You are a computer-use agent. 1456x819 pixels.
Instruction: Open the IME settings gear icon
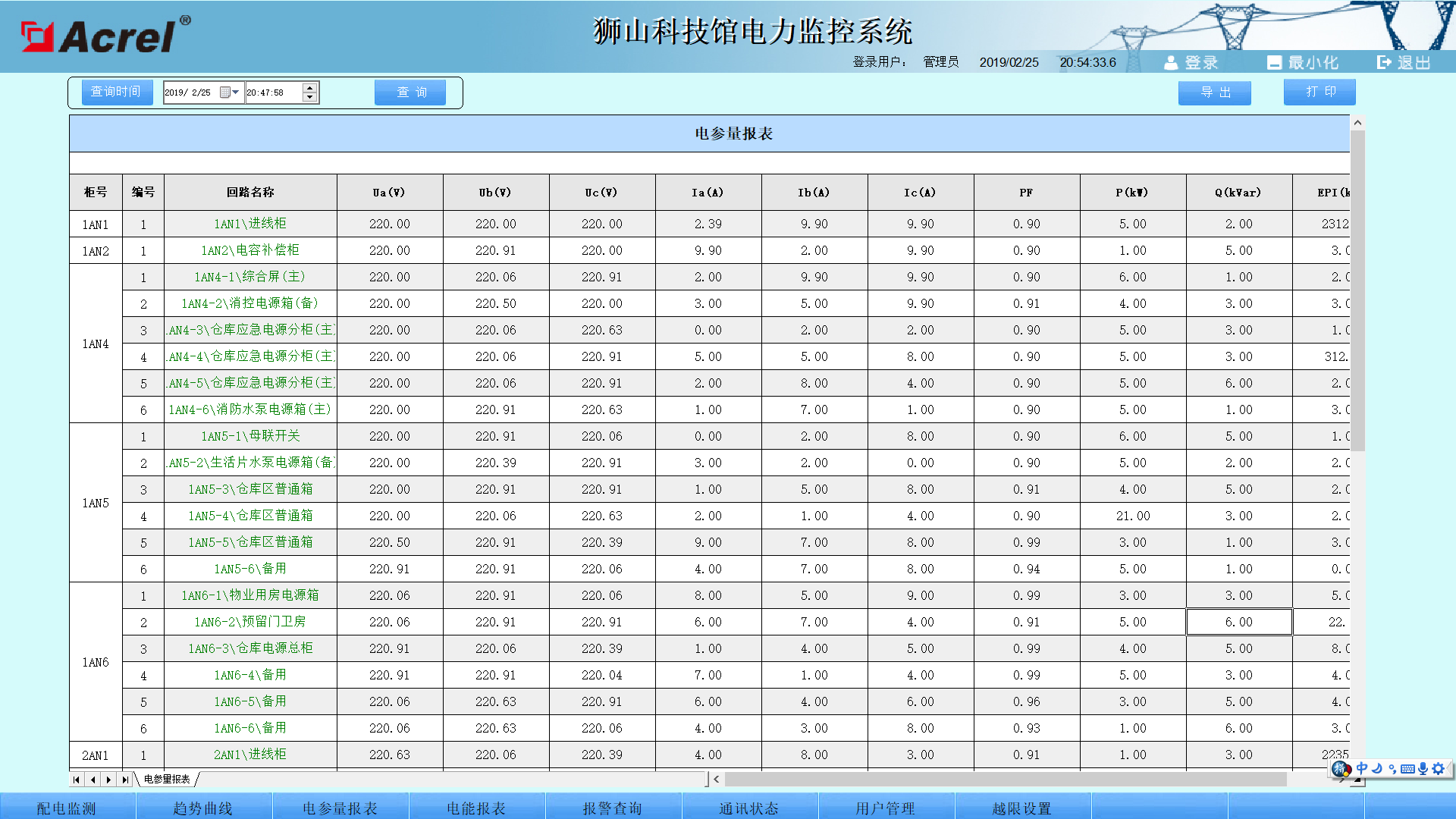click(x=1438, y=769)
